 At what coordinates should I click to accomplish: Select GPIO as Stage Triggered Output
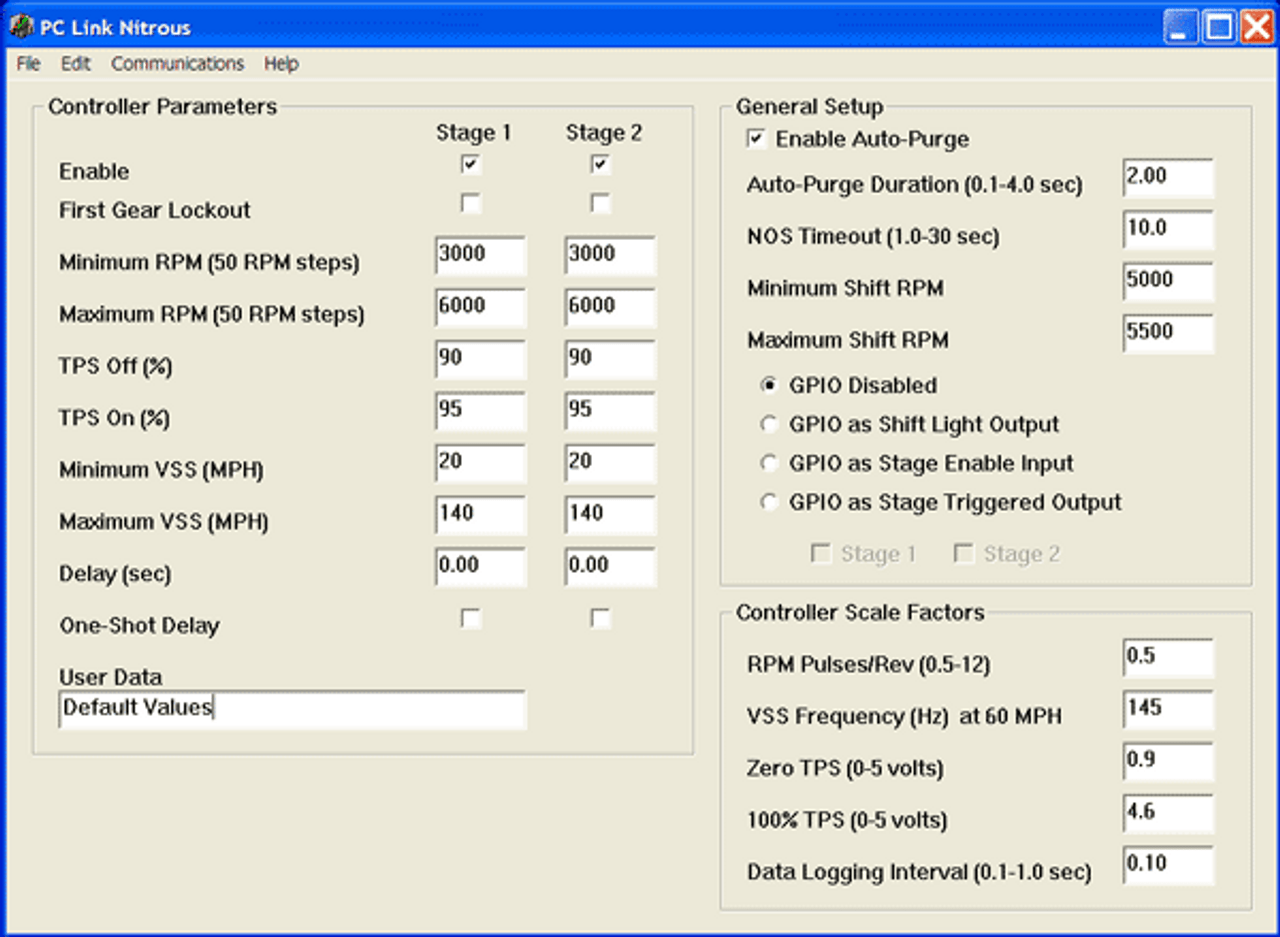769,503
